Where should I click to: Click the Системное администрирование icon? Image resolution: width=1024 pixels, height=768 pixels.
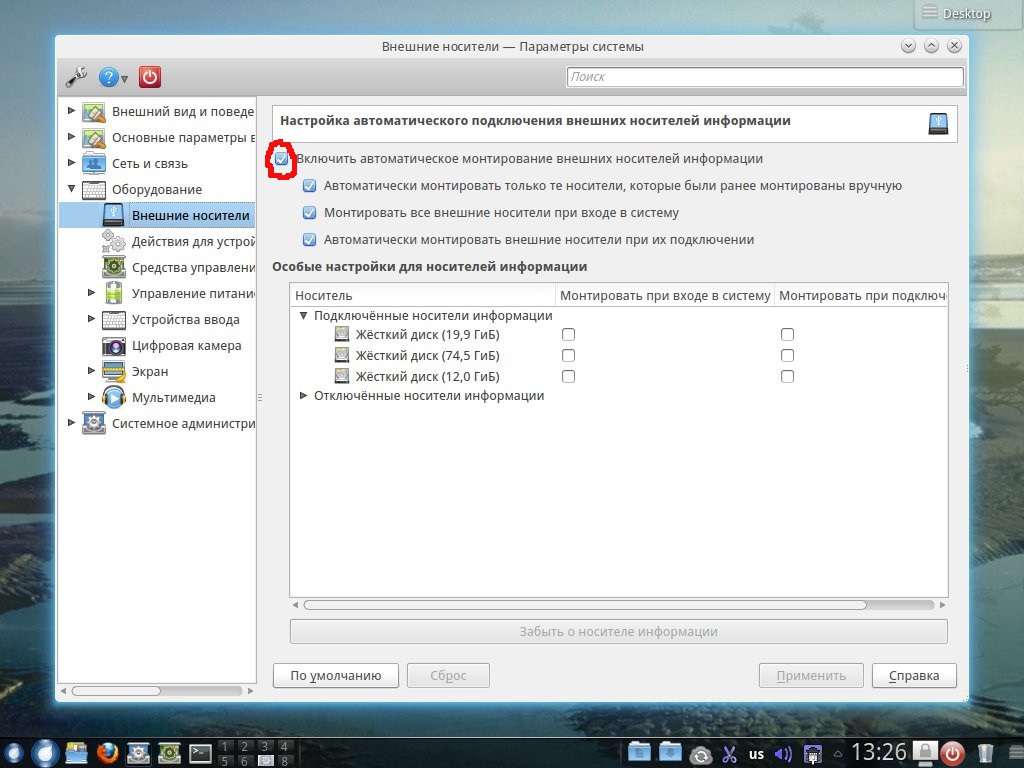[94, 423]
